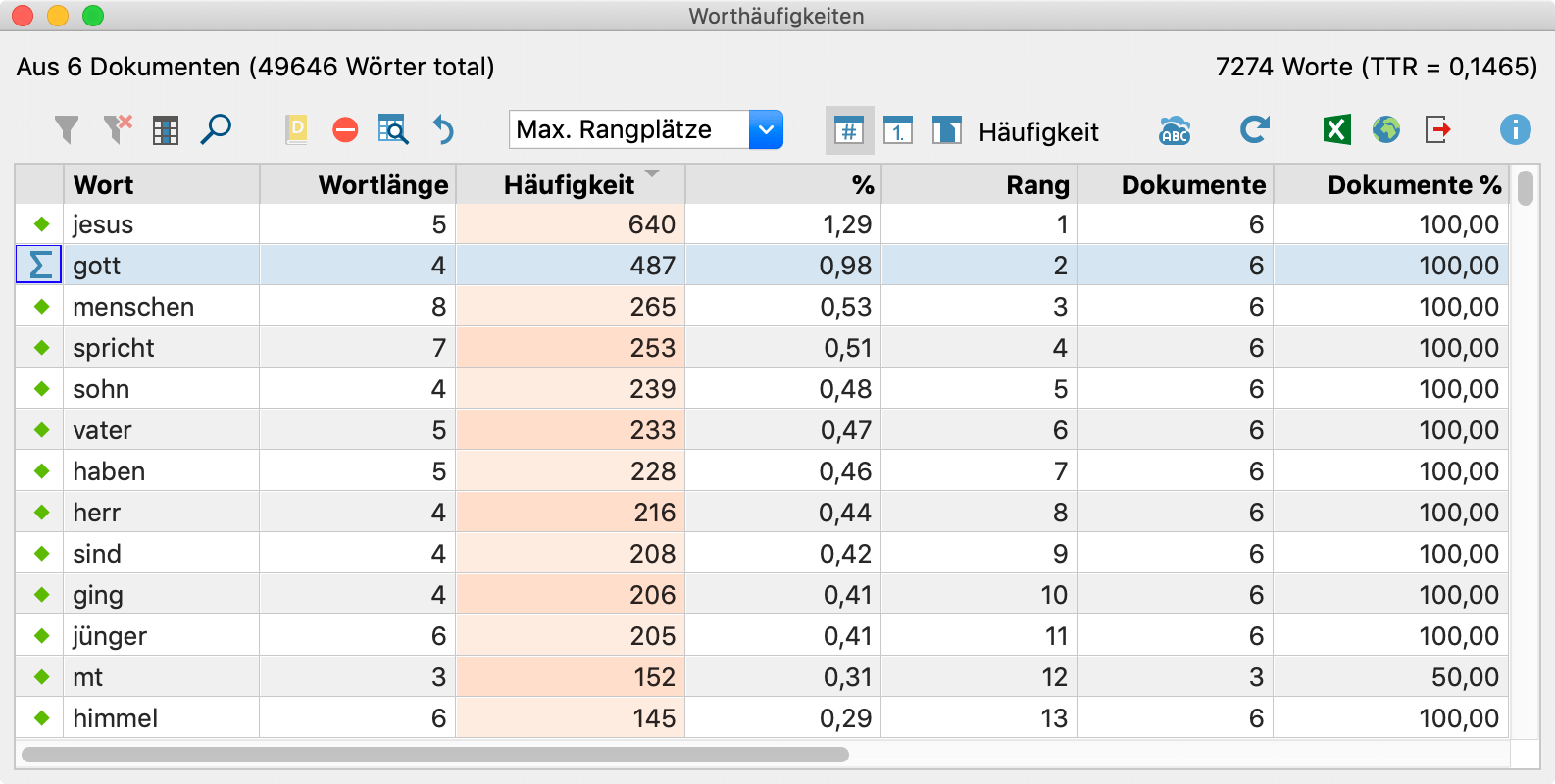The width and height of the screenshot is (1555, 784).
Task: Export the table to Excel
Action: [x=1336, y=129]
